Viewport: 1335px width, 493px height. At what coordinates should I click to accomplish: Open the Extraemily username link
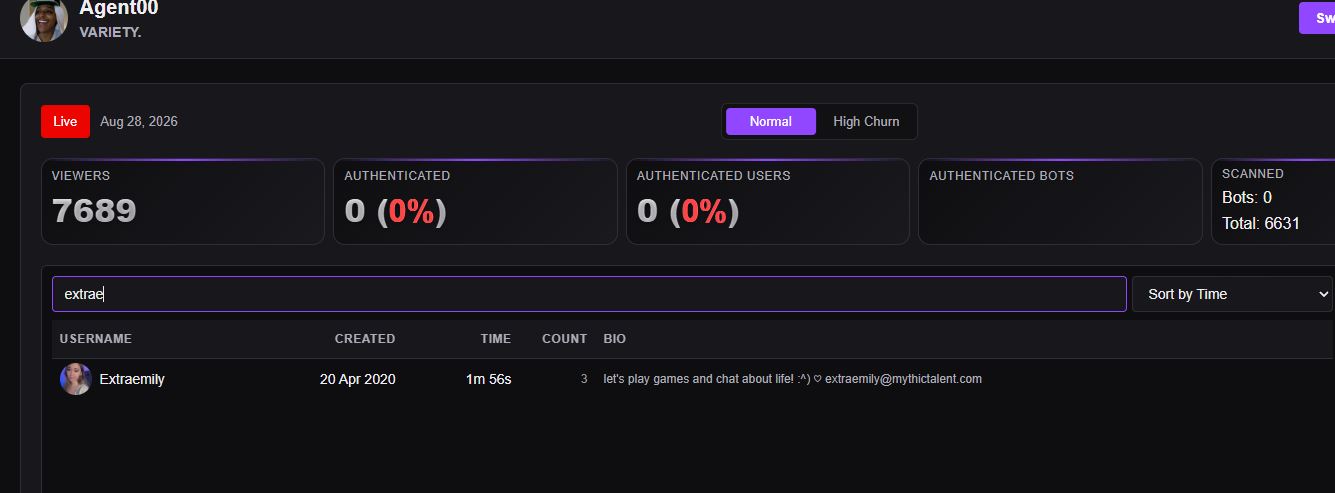tap(132, 379)
